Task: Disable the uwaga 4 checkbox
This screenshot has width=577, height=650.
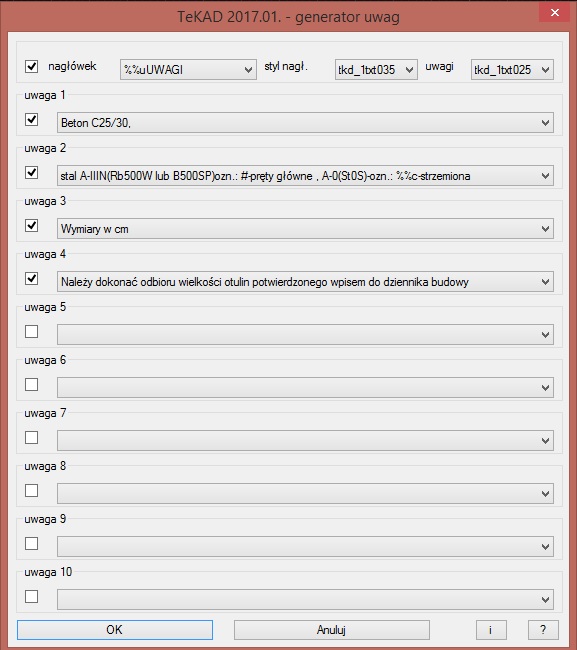Action: click(32, 279)
